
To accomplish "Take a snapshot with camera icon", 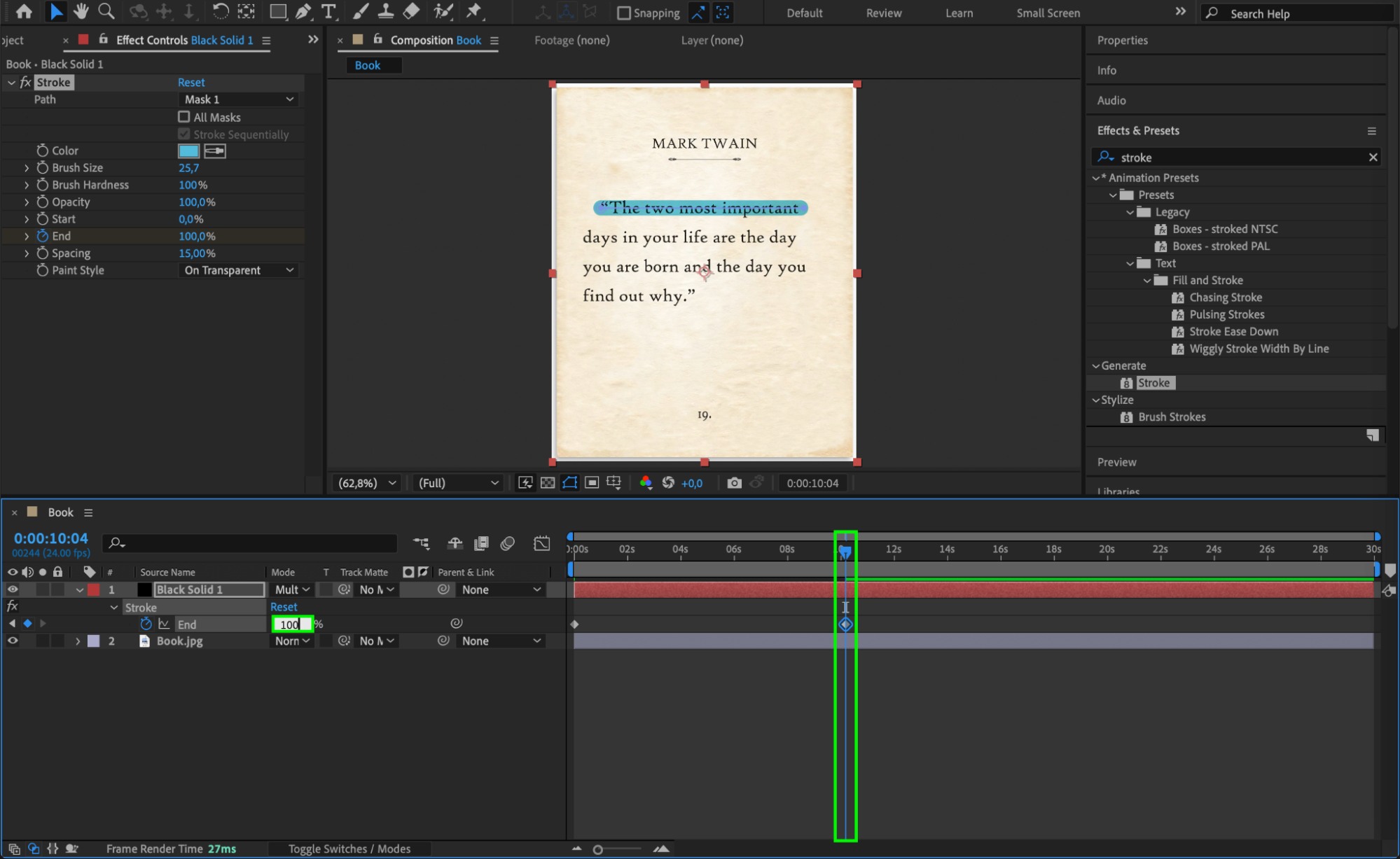I will [x=734, y=483].
